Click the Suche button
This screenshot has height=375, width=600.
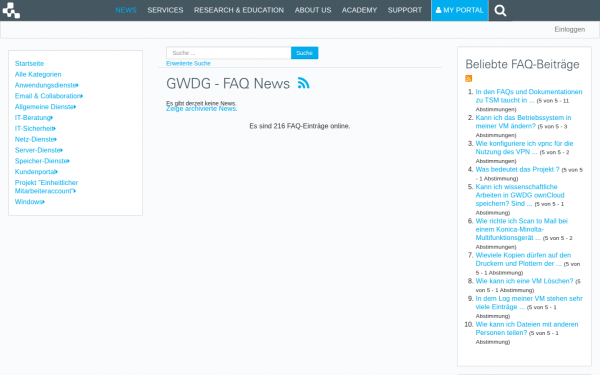coord(305,53)
